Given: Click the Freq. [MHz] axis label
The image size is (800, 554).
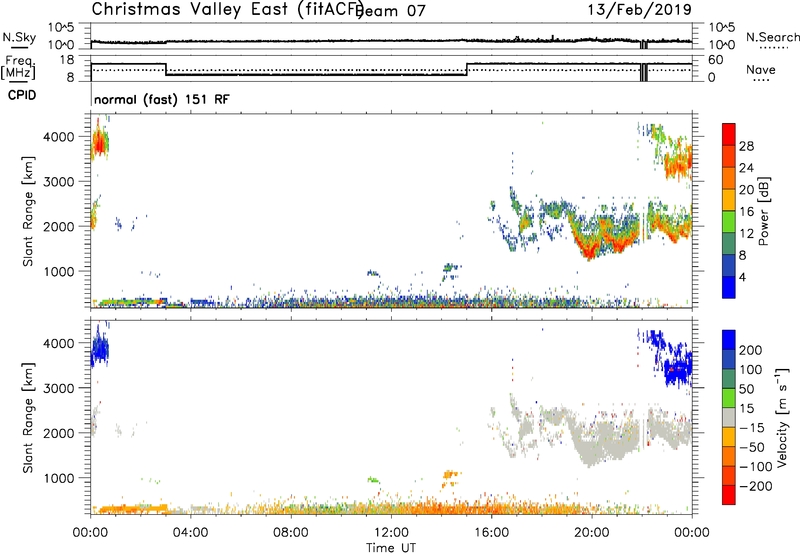Looking at the screenshot, I should 18,68.
